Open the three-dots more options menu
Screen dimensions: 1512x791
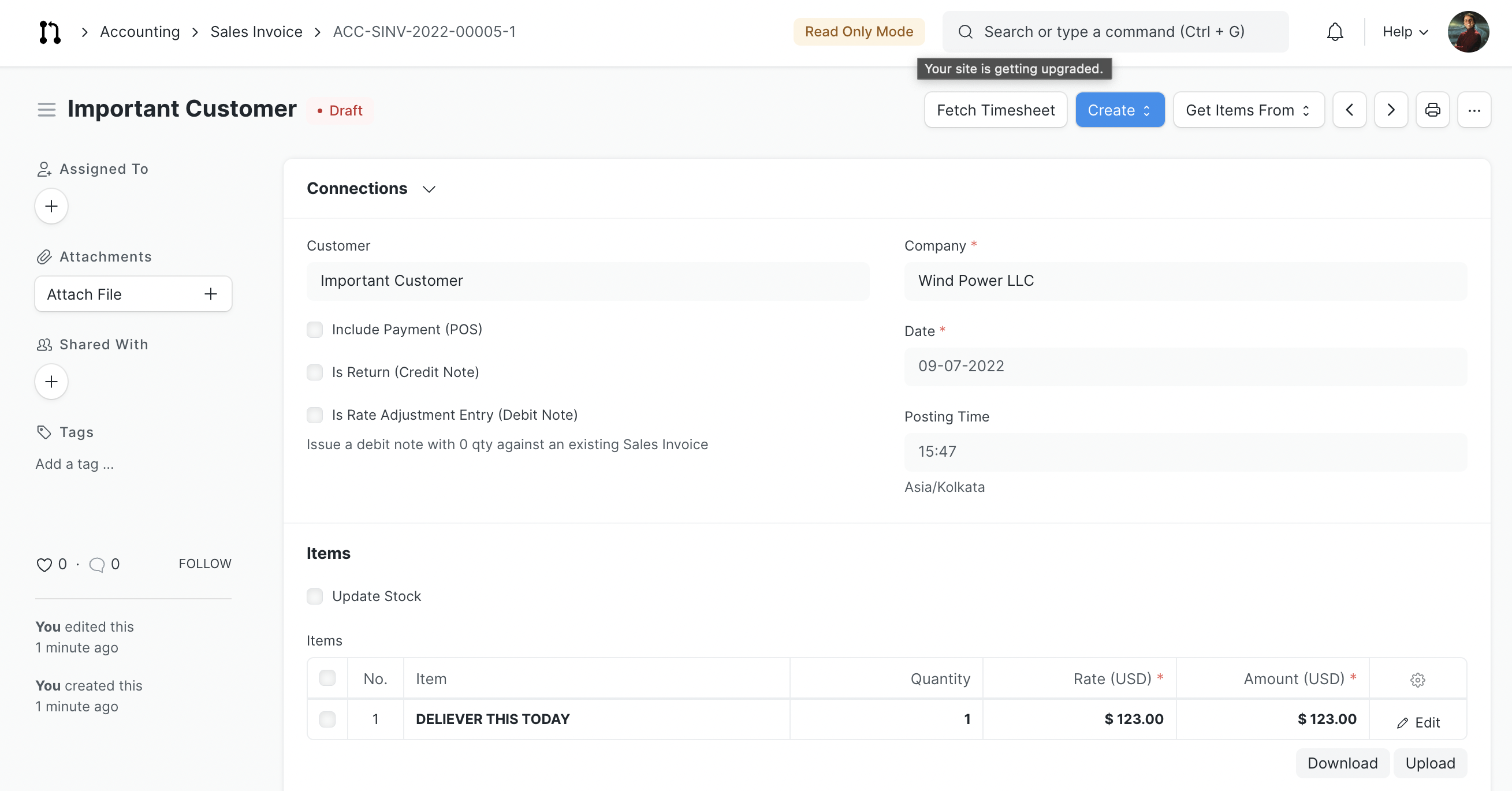click(x=1474, y=110)
